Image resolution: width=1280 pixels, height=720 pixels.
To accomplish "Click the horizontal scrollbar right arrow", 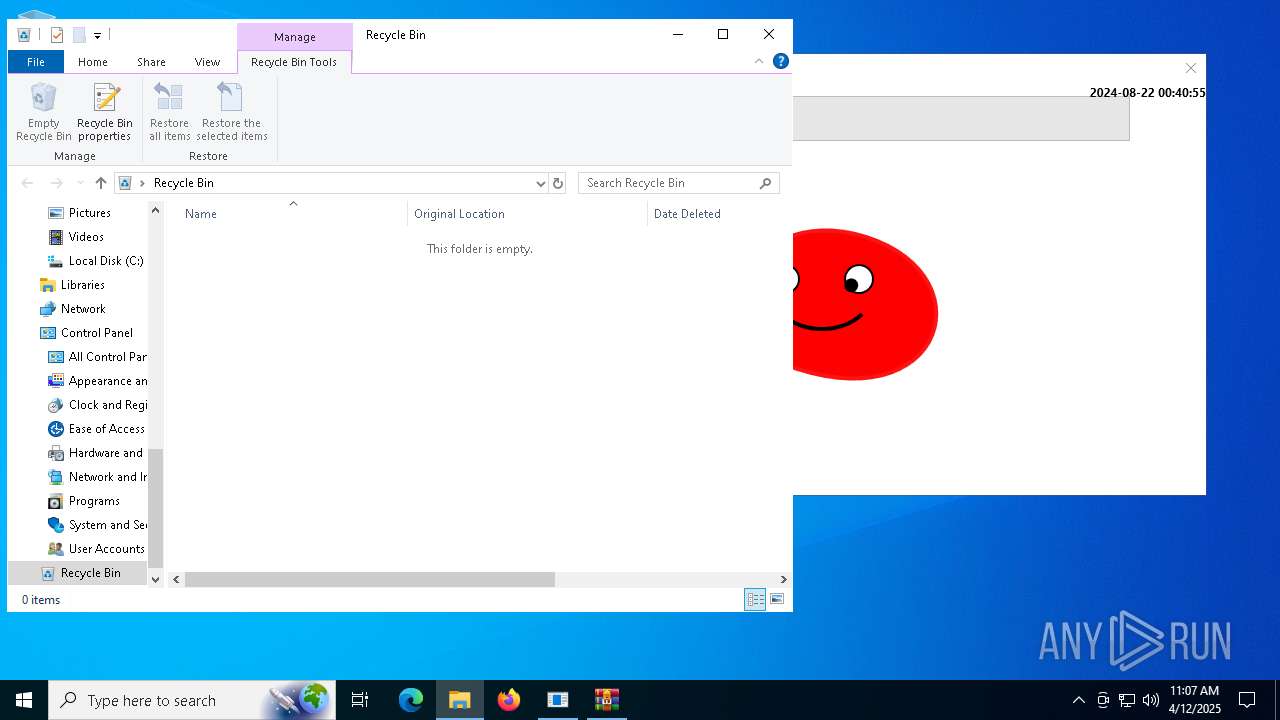I will (x=783, y=580).
